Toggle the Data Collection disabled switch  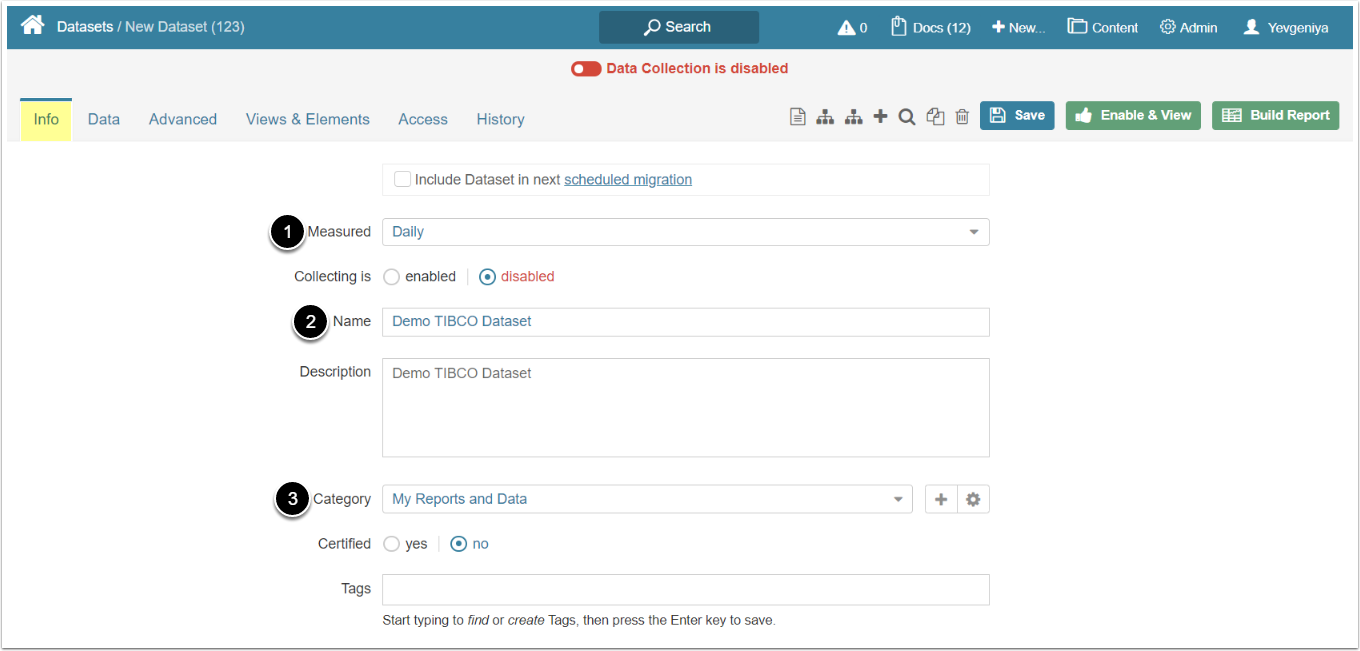(x=586, y=69)
